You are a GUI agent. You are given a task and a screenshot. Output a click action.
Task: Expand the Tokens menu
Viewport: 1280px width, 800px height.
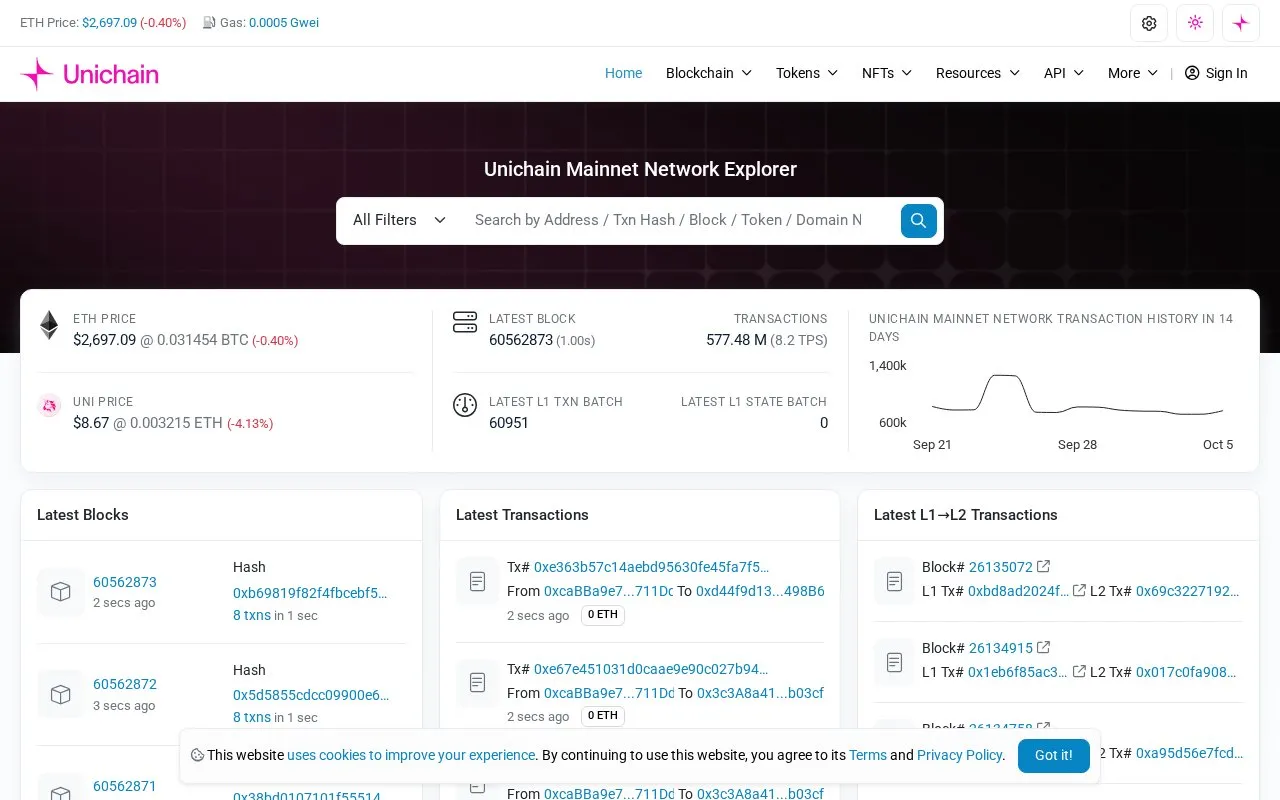807,73
